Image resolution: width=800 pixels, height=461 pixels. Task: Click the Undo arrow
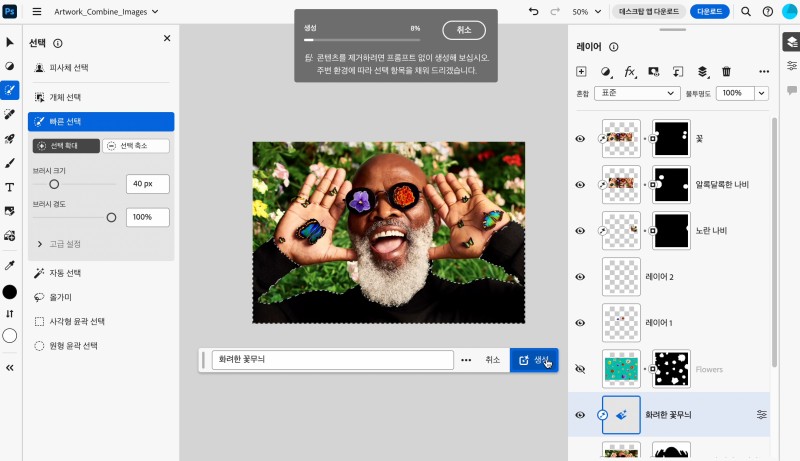534,11
